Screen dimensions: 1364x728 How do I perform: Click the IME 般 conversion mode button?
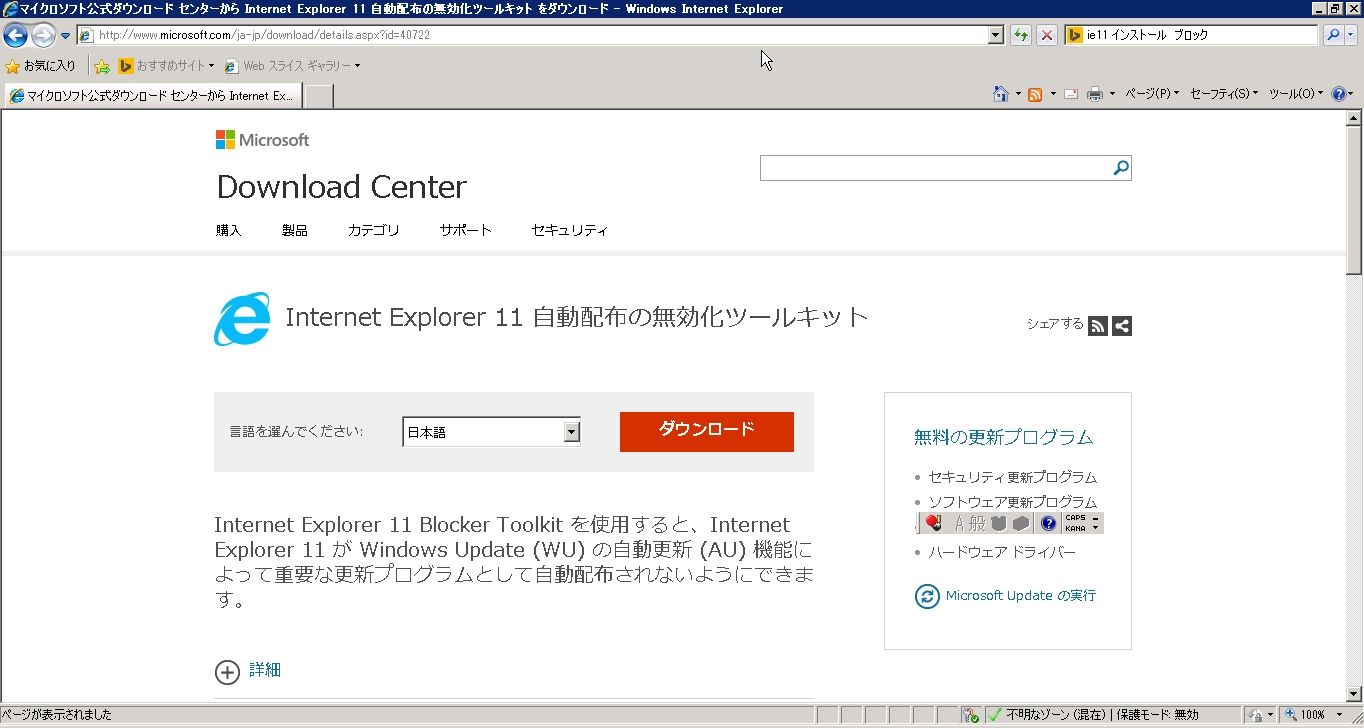click(x=977, y=523)
